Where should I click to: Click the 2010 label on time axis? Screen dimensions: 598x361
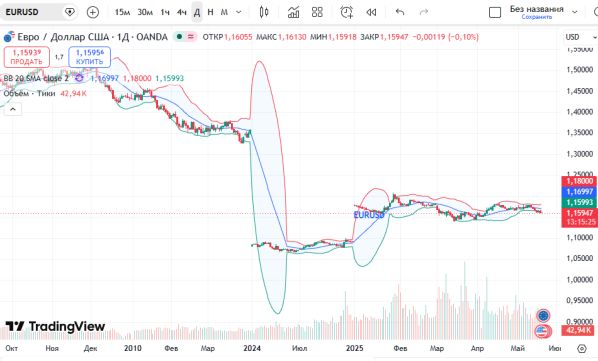point(133,348)
